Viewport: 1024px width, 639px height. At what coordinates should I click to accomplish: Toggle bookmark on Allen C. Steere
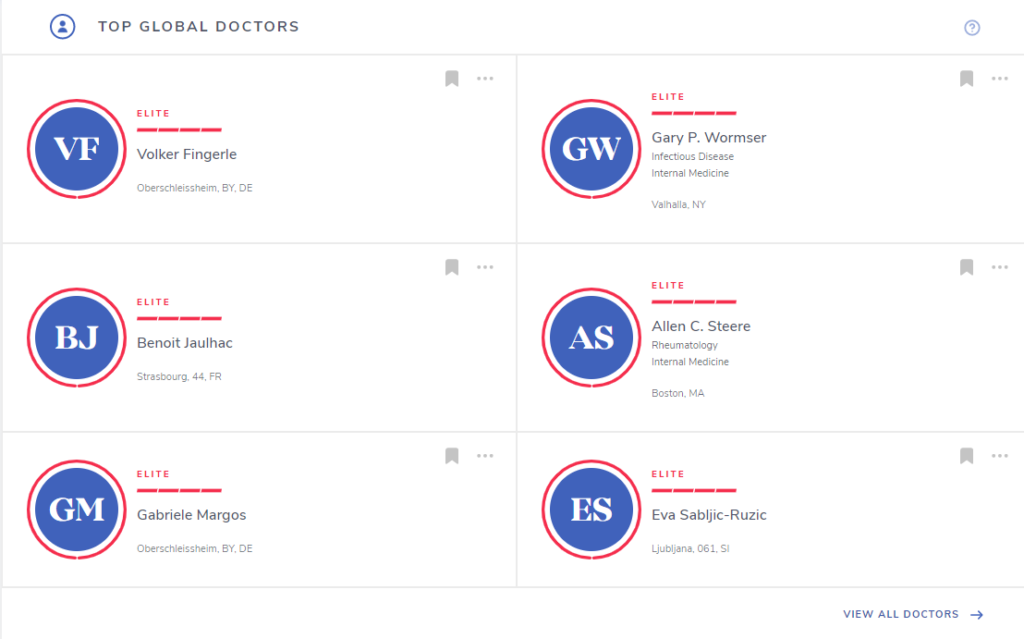967,267
